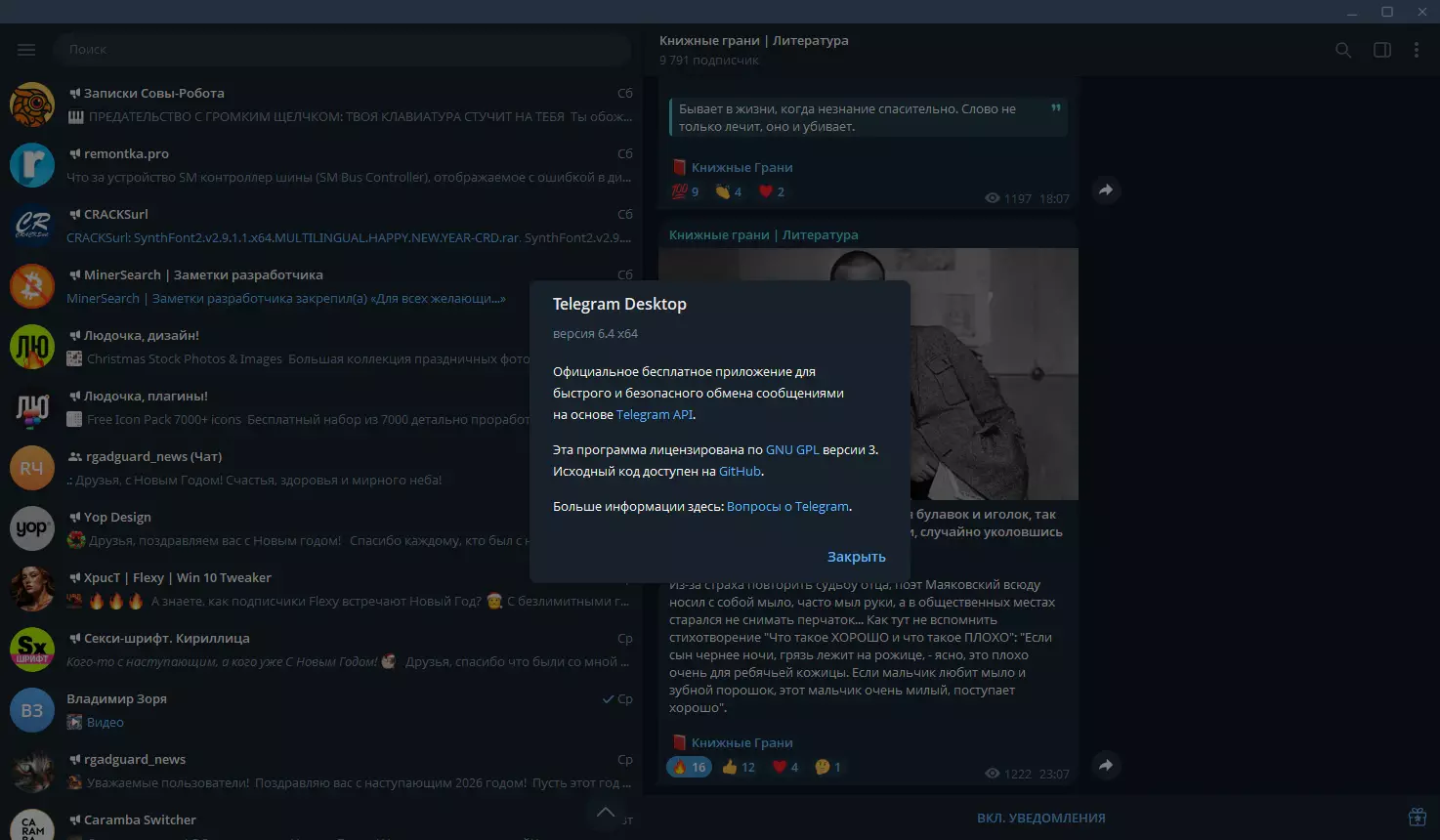
Task: Click the gift icon in bottom corner
Action: pos(1418,818)
